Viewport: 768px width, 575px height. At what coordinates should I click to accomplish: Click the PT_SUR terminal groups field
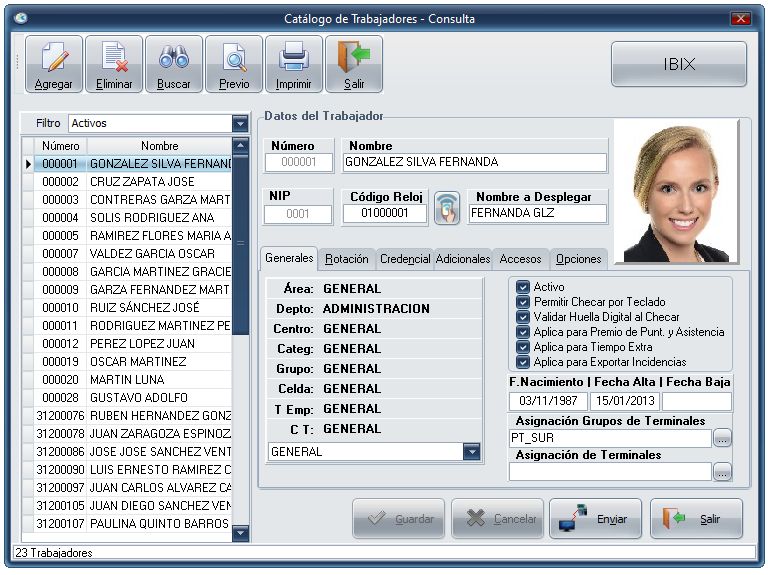[x=610, y=438]
